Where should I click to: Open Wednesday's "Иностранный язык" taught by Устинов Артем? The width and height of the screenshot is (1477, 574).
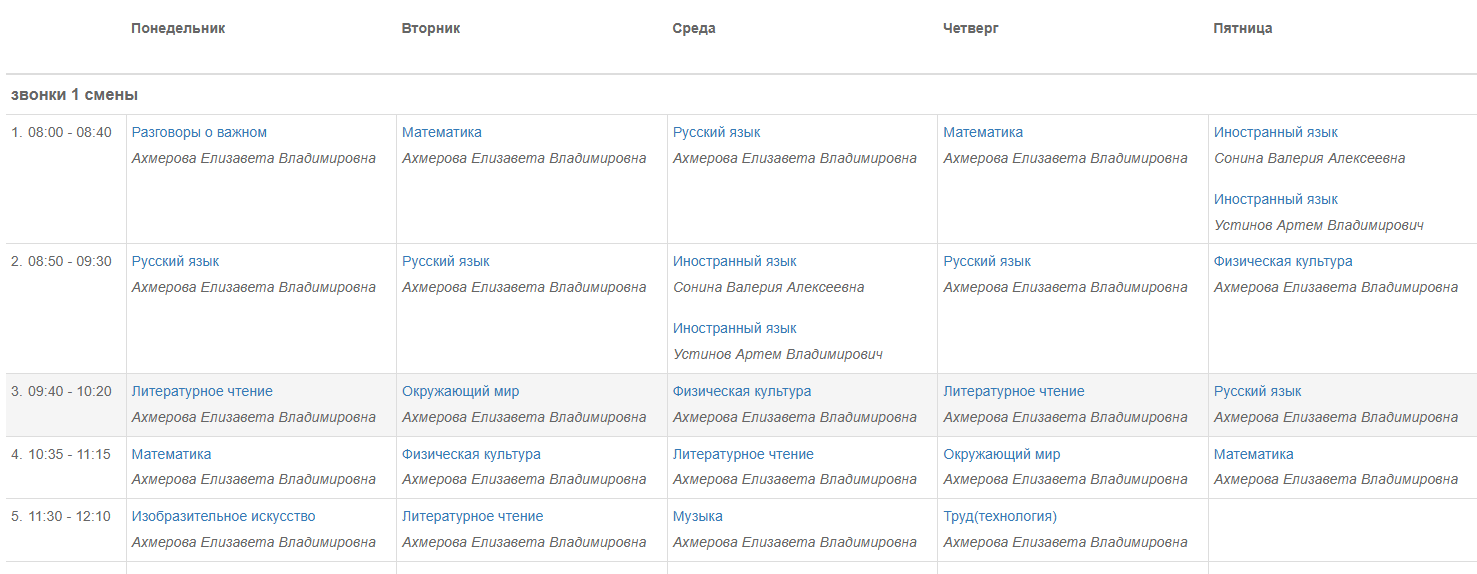[734, 329]
